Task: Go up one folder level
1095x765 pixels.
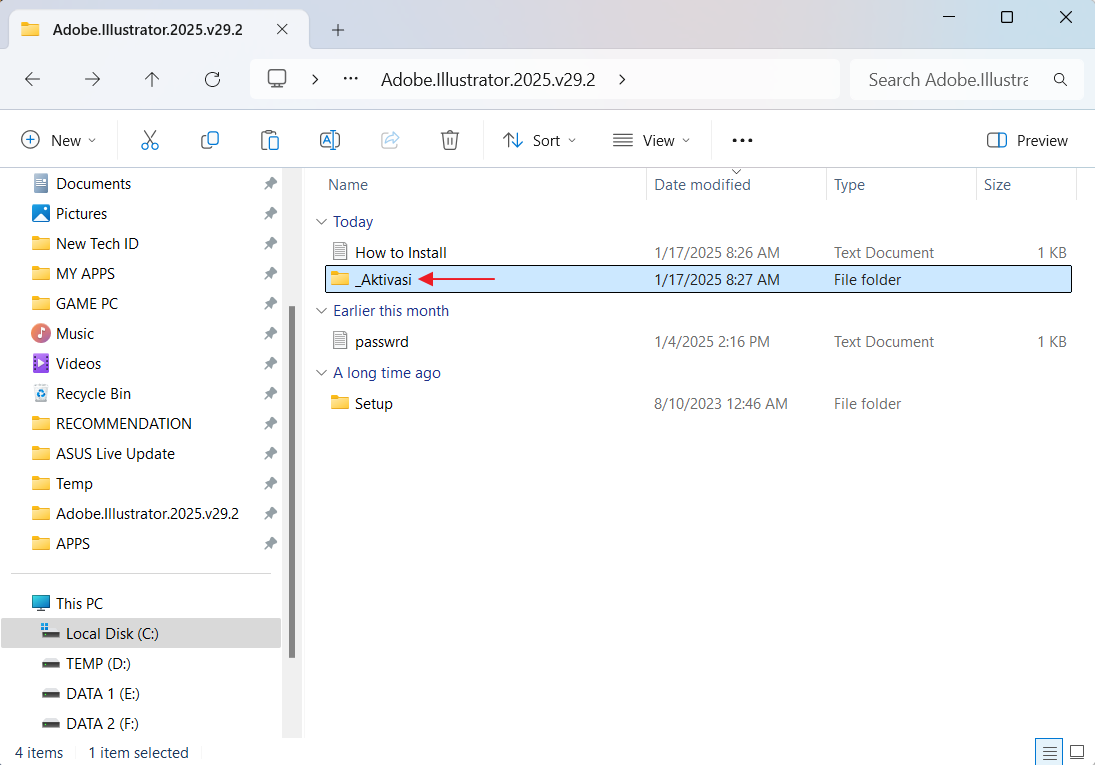Action: (x=152, y=79)
